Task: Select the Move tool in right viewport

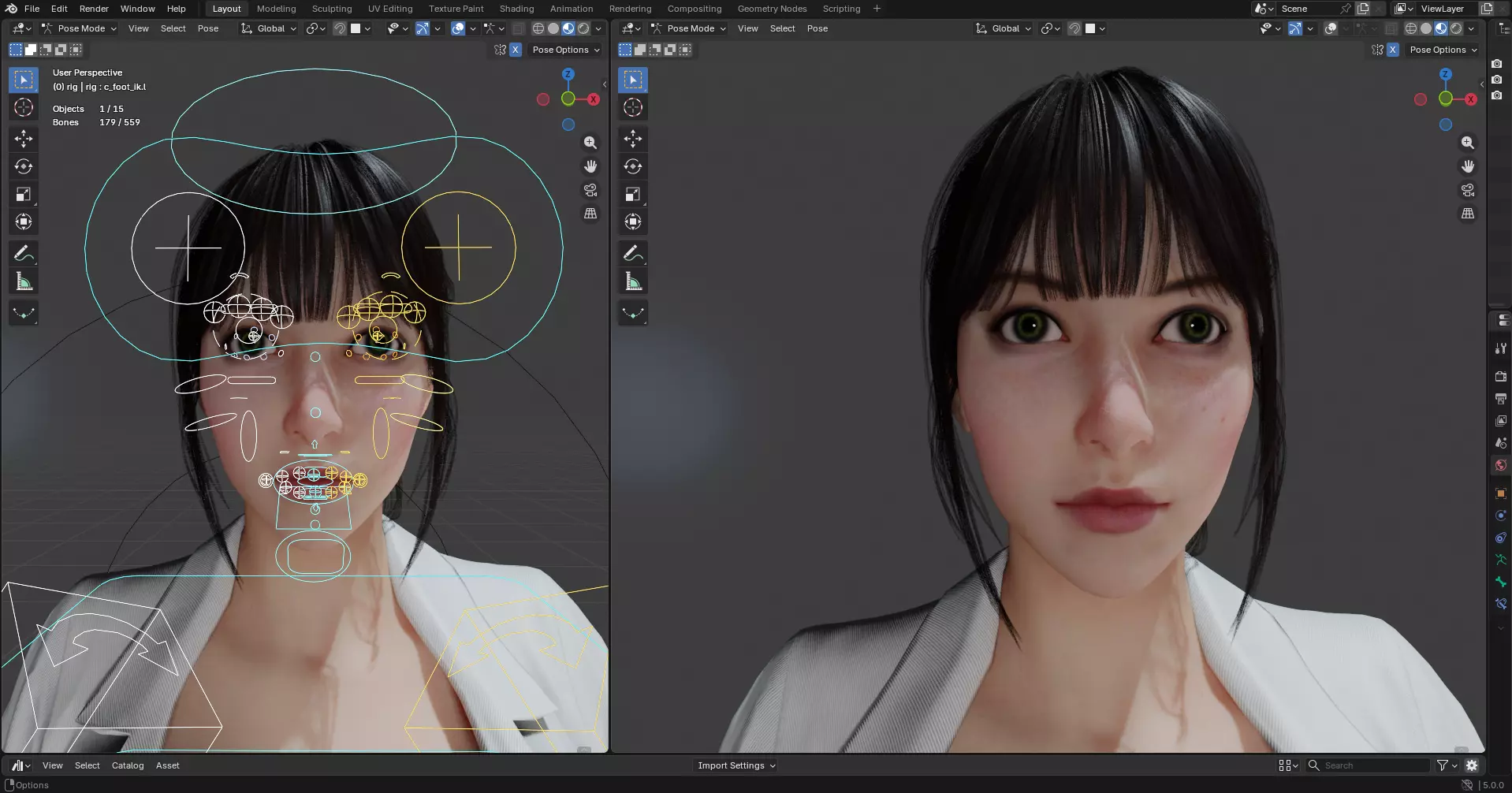Action: [633, 139]
